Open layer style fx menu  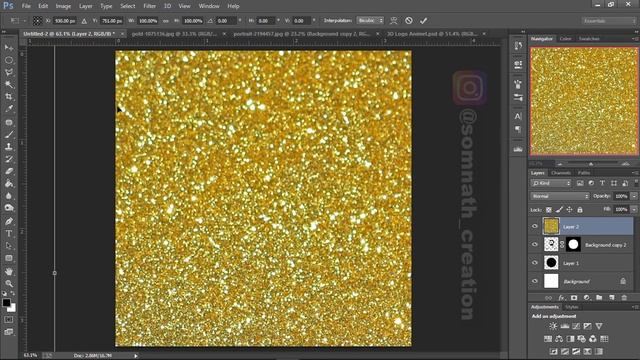click(x=561, y=298)
